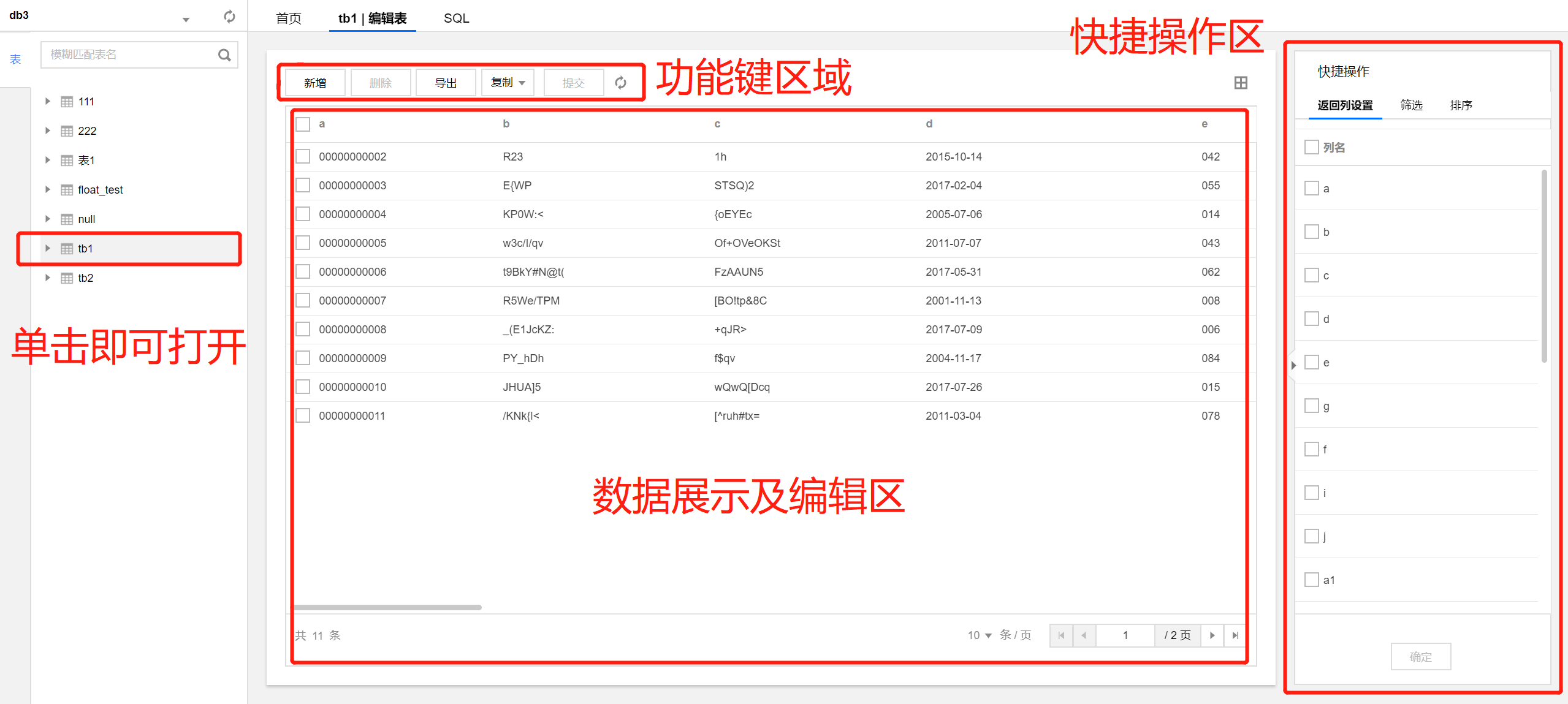Check the row 00000000005 checkbox
Image resolution: width=1568 pixels, height=704 pixels.
tap(303, 243)
